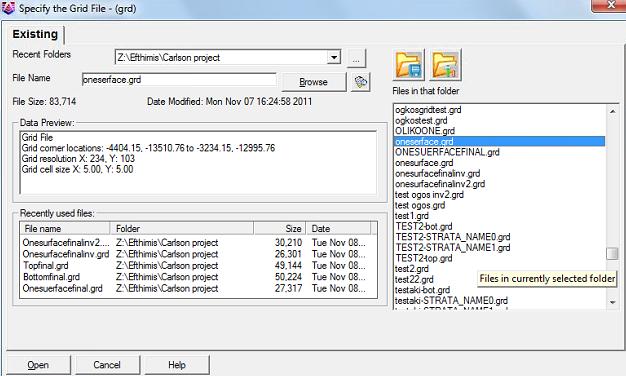This screenshot has width=626, height=376.
Task: Sort recent files by Folder column header
Action: point(182,229)
